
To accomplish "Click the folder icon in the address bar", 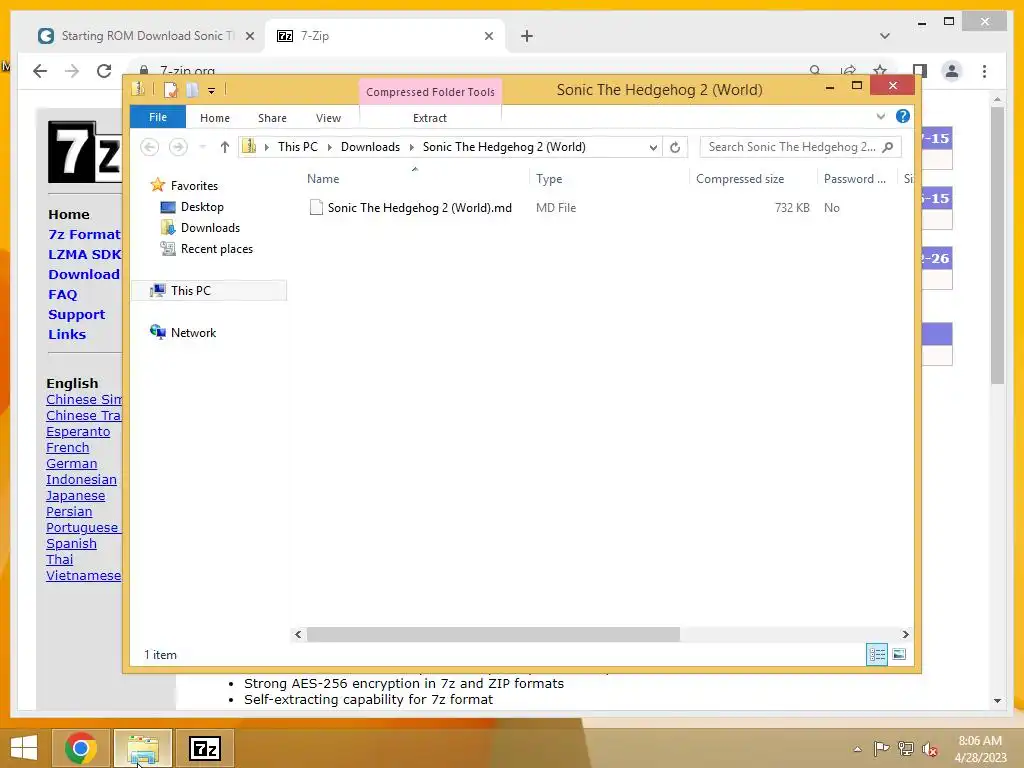I will point(249,146).
